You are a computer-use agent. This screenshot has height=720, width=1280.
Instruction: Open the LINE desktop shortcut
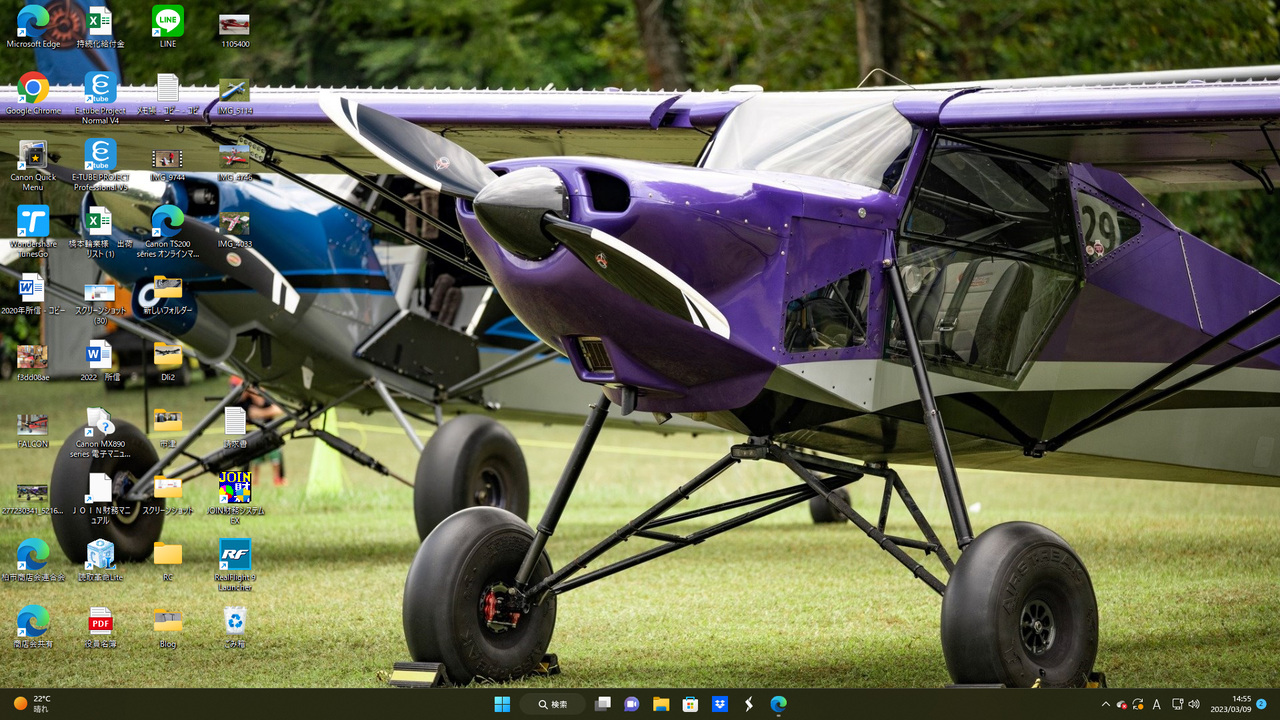pyautogui.click(x=167, y=27)
